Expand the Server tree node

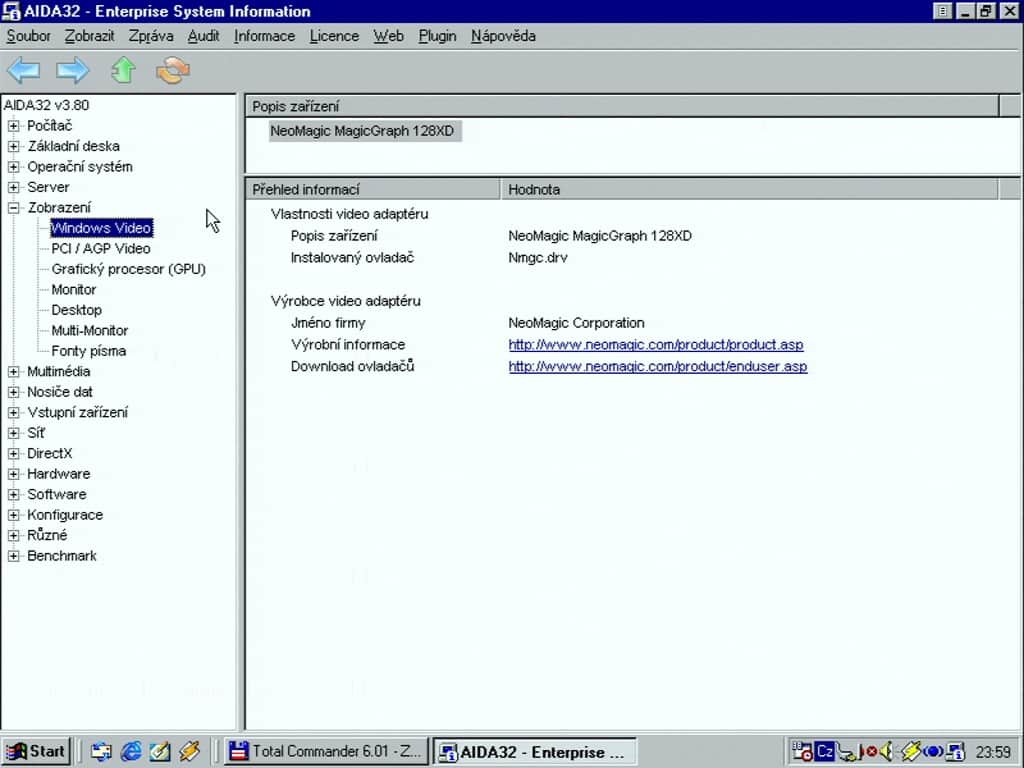coord(13,187)
